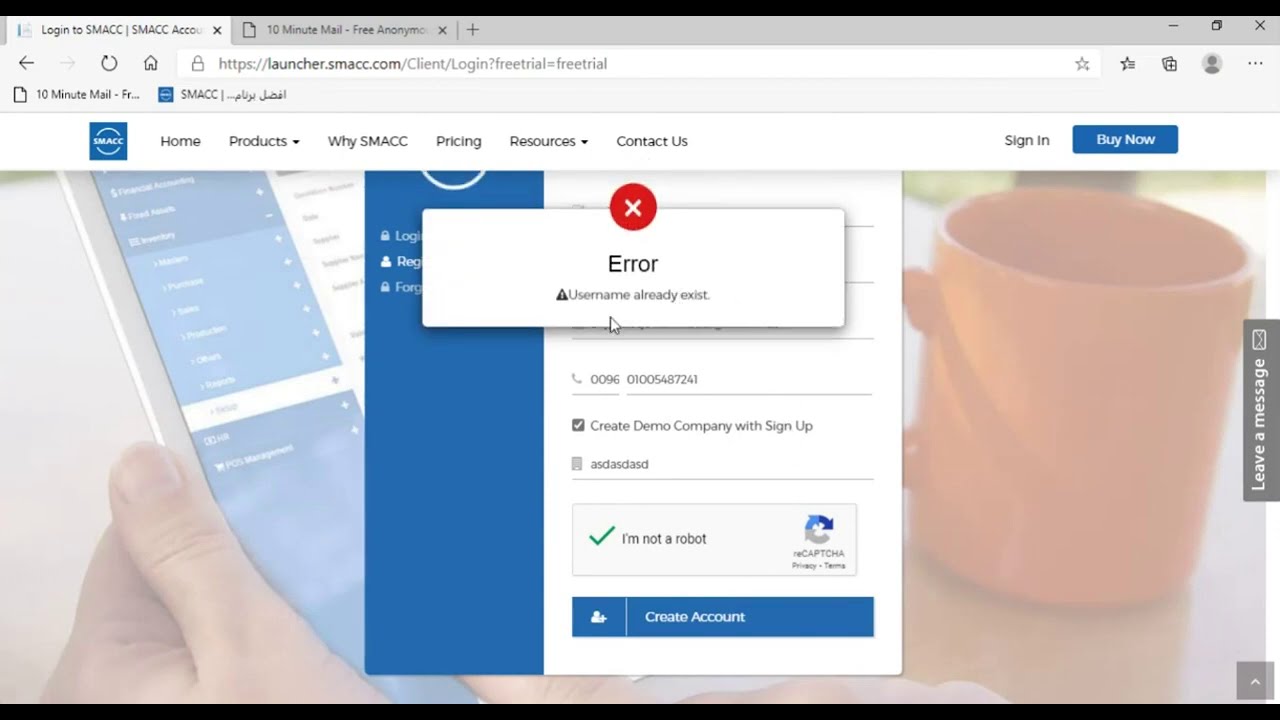Click the phone icon beside number field

tap(577, 379)
